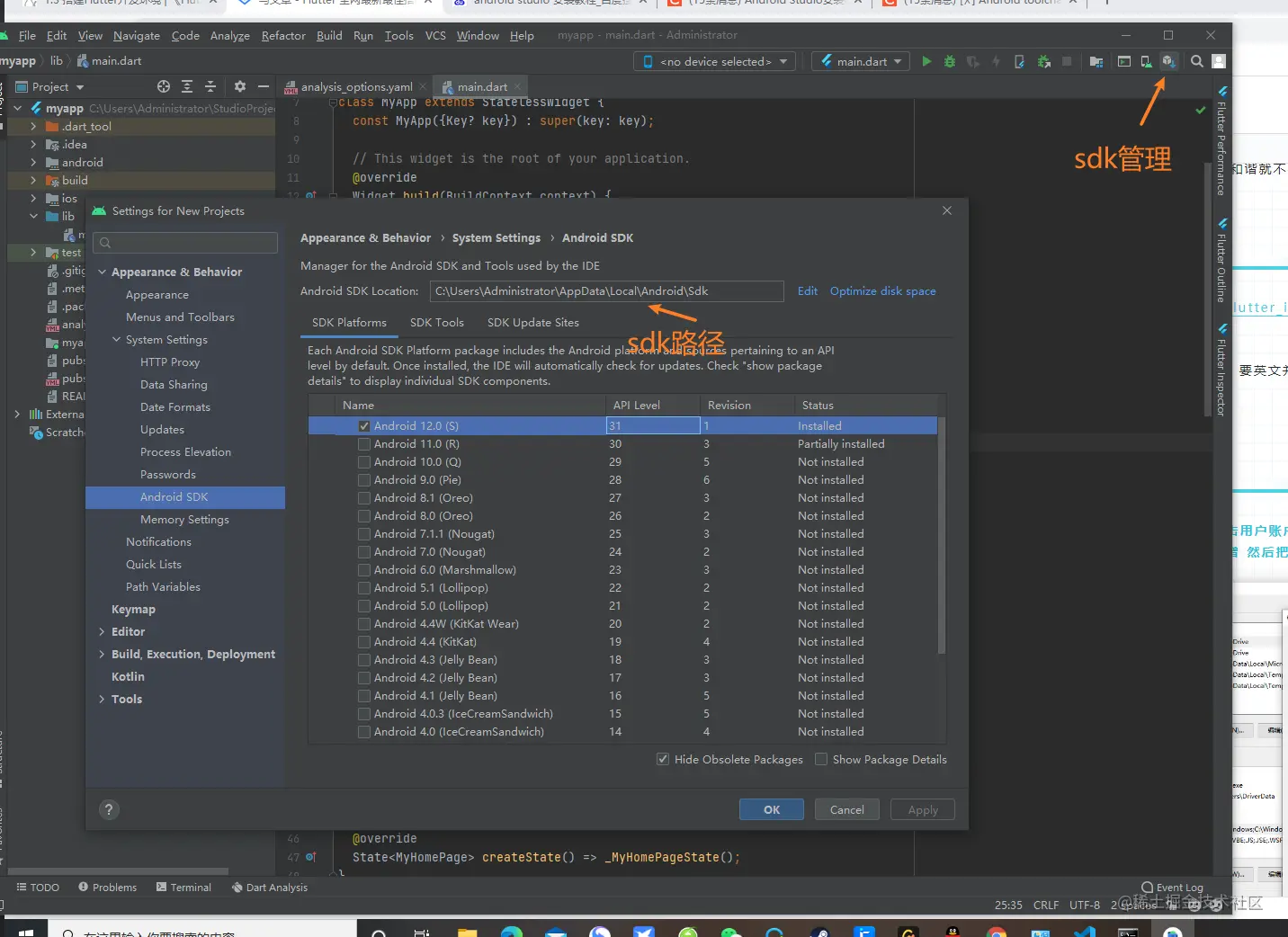Click the locate-in-project target icon
Viewport: 1288px width, 937px height.
tap(164, 86)
